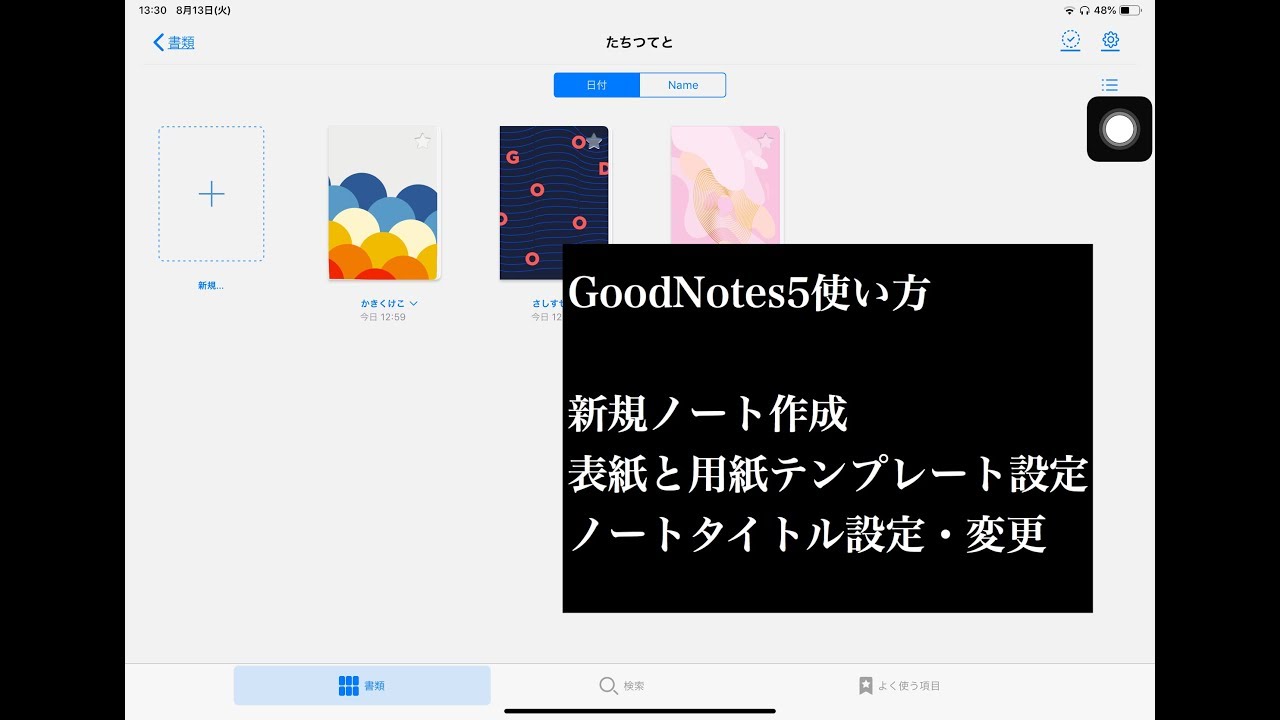This screenshot has width=1280, height=720.
Task: Tap the Wi-Fi icon in status bar
Action: point(1069,10)
